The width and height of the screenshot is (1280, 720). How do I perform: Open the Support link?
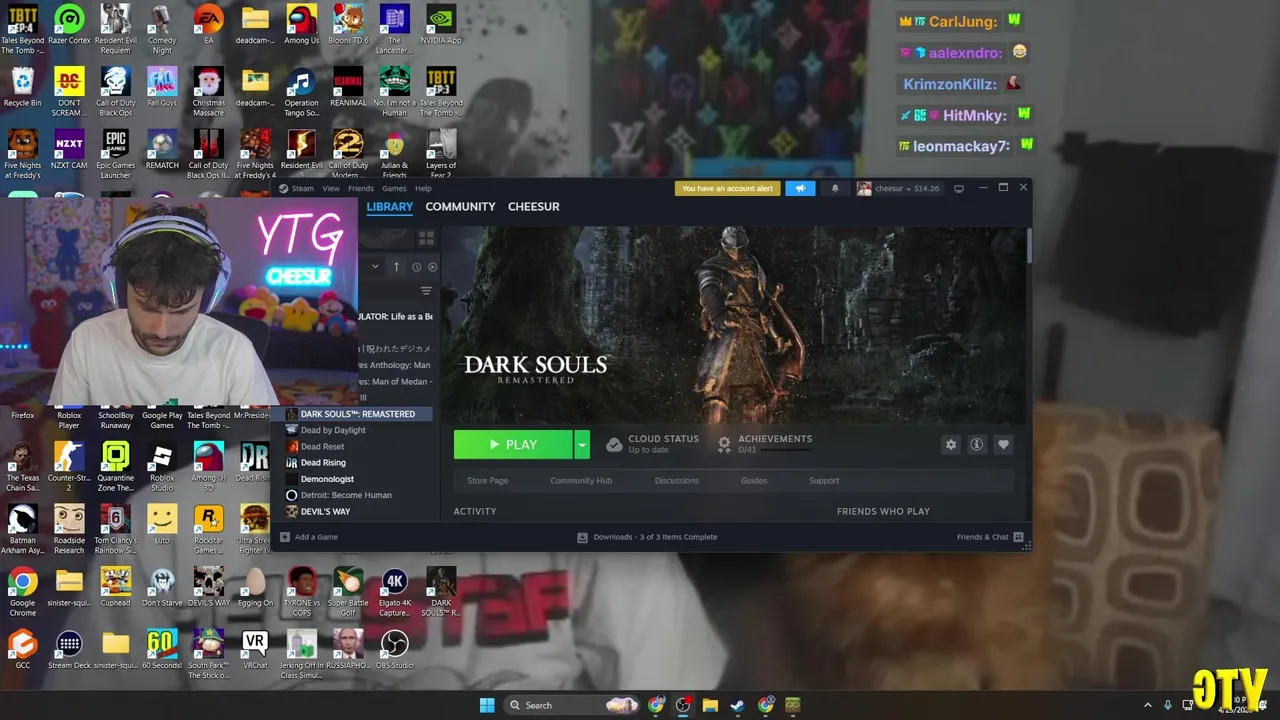tap(824, 481)
